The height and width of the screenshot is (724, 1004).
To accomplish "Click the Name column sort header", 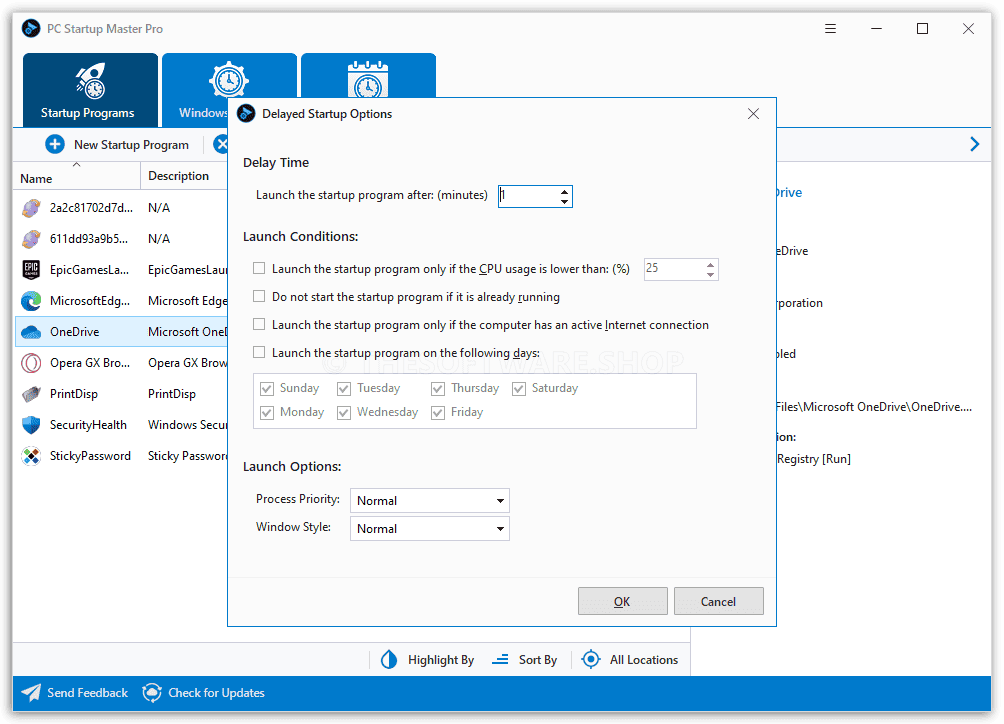I will (x=77, y=176).
